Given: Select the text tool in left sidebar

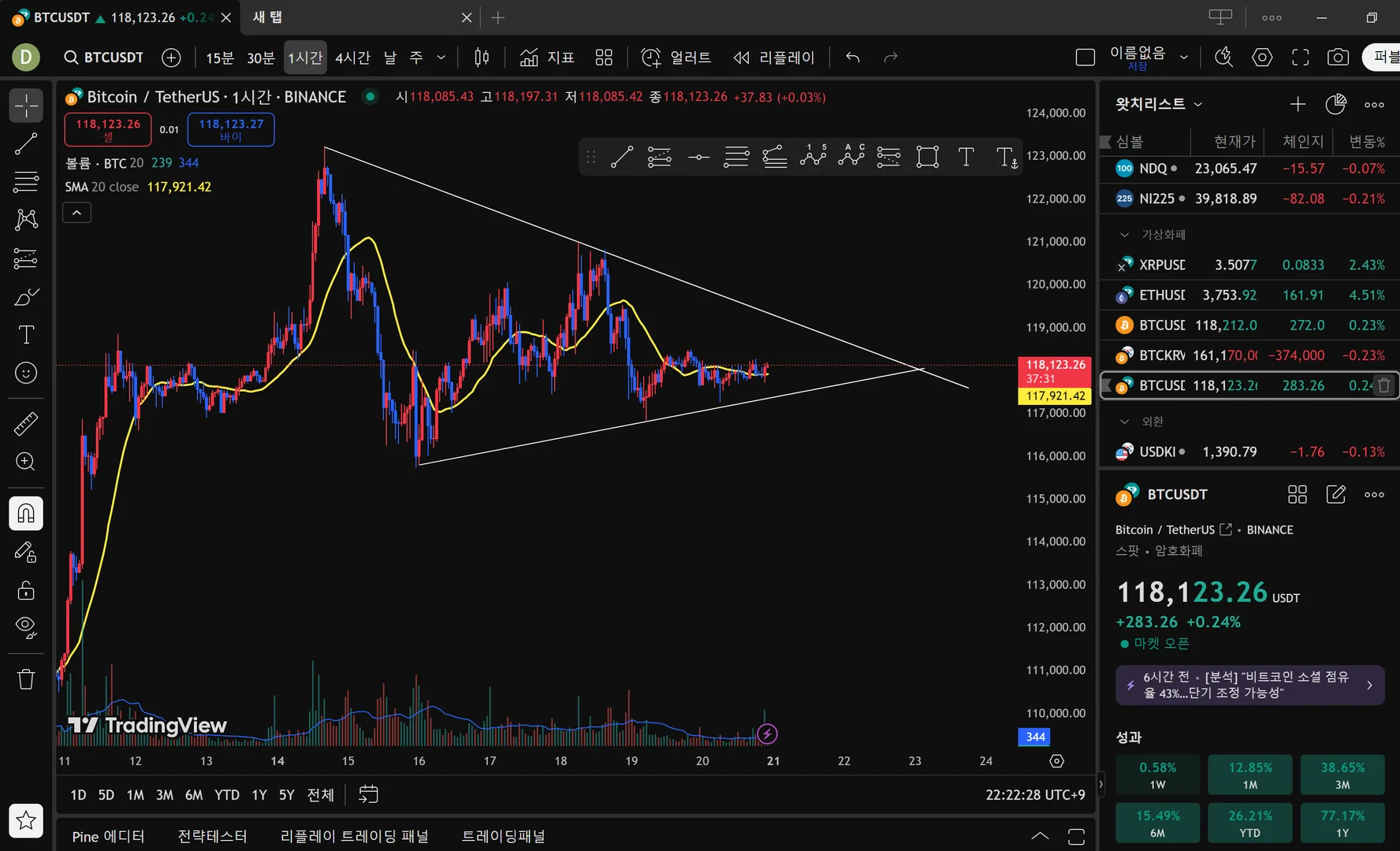Looking at the screenshot, I should 26,335.
